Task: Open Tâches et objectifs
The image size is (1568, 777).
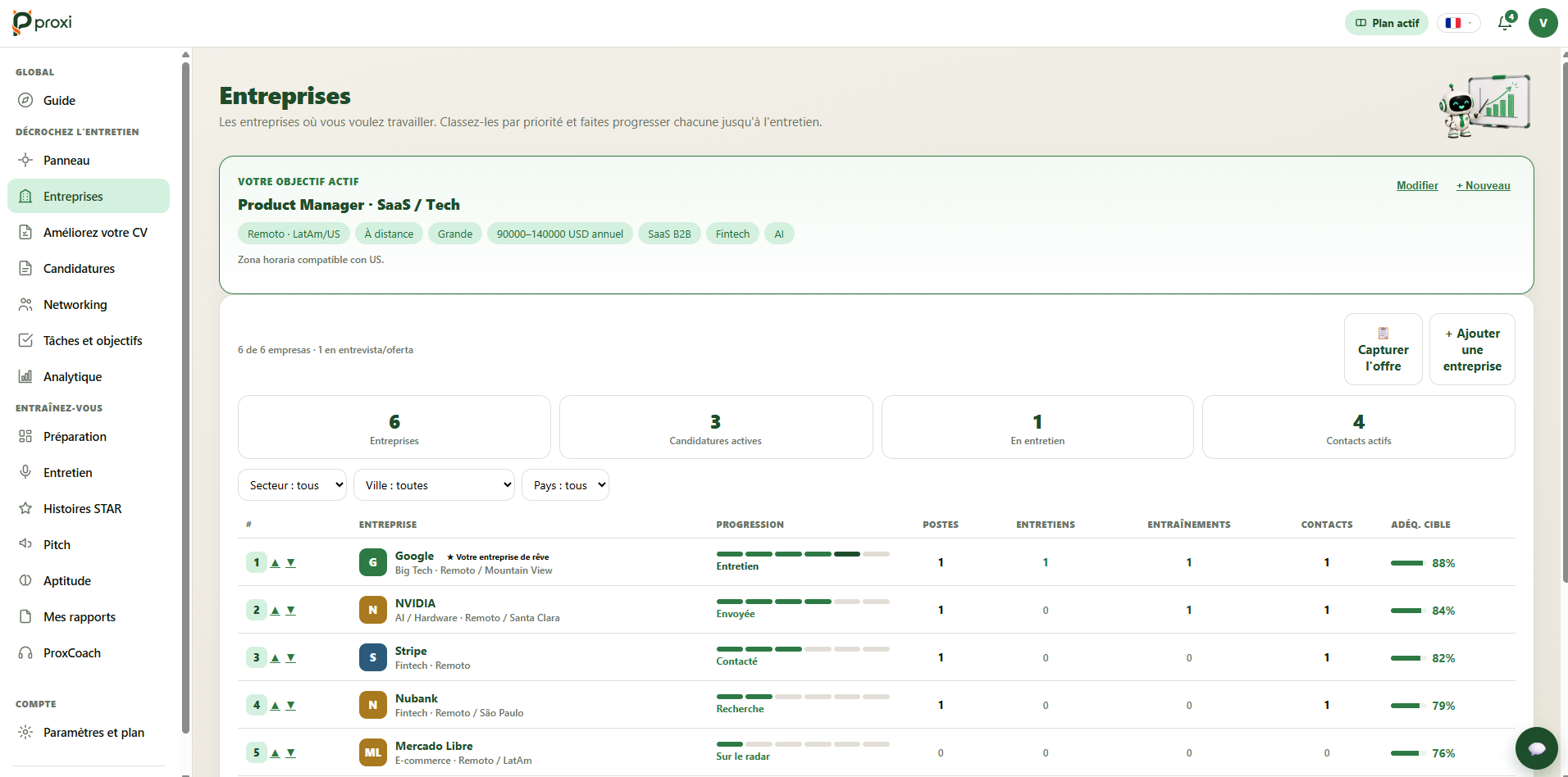Action: point(89,341)
